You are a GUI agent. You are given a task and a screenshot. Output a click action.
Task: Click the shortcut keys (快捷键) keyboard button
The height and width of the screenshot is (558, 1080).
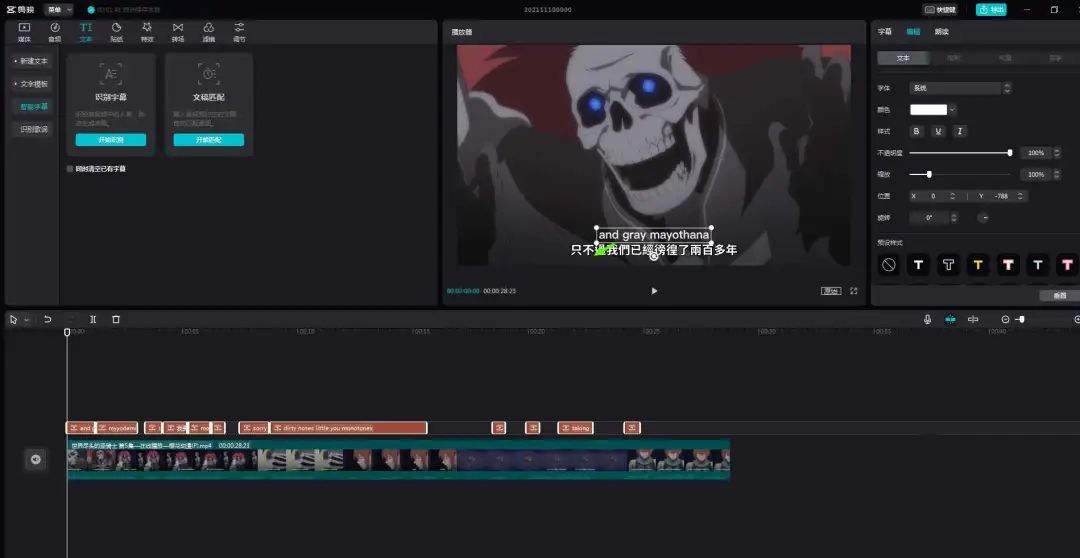pyautogui.click(x=939, y=10)
